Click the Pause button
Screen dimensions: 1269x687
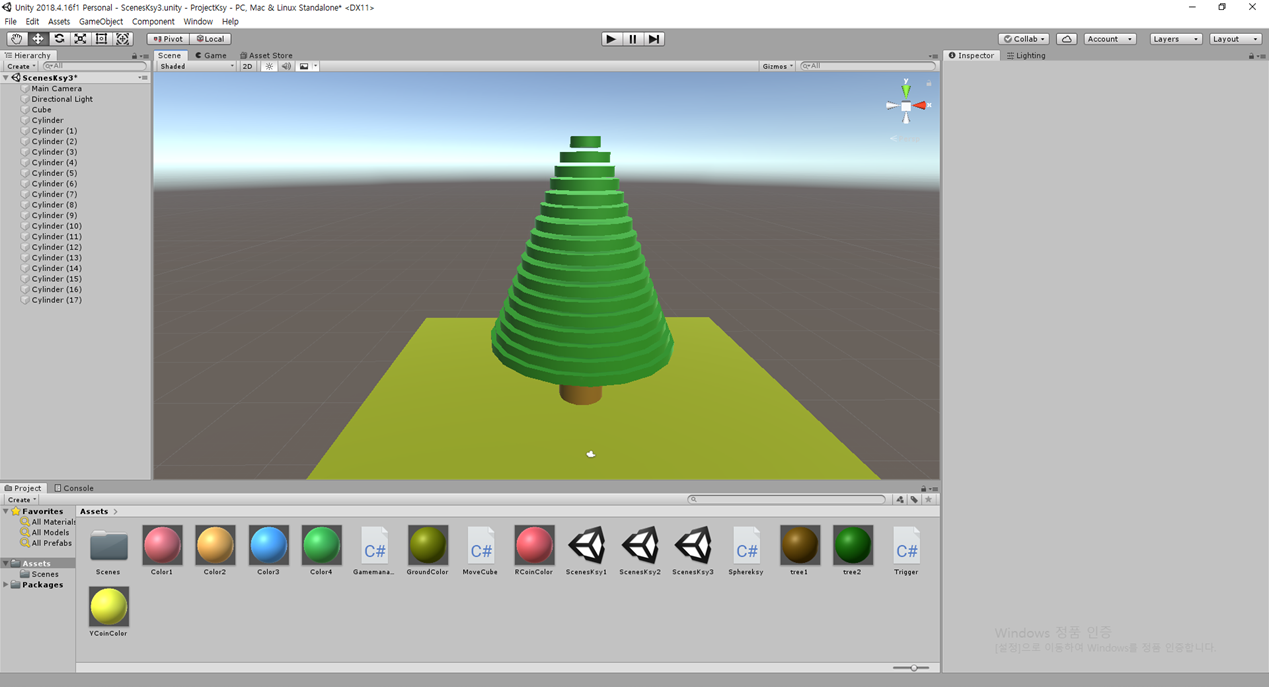point(633,39)
